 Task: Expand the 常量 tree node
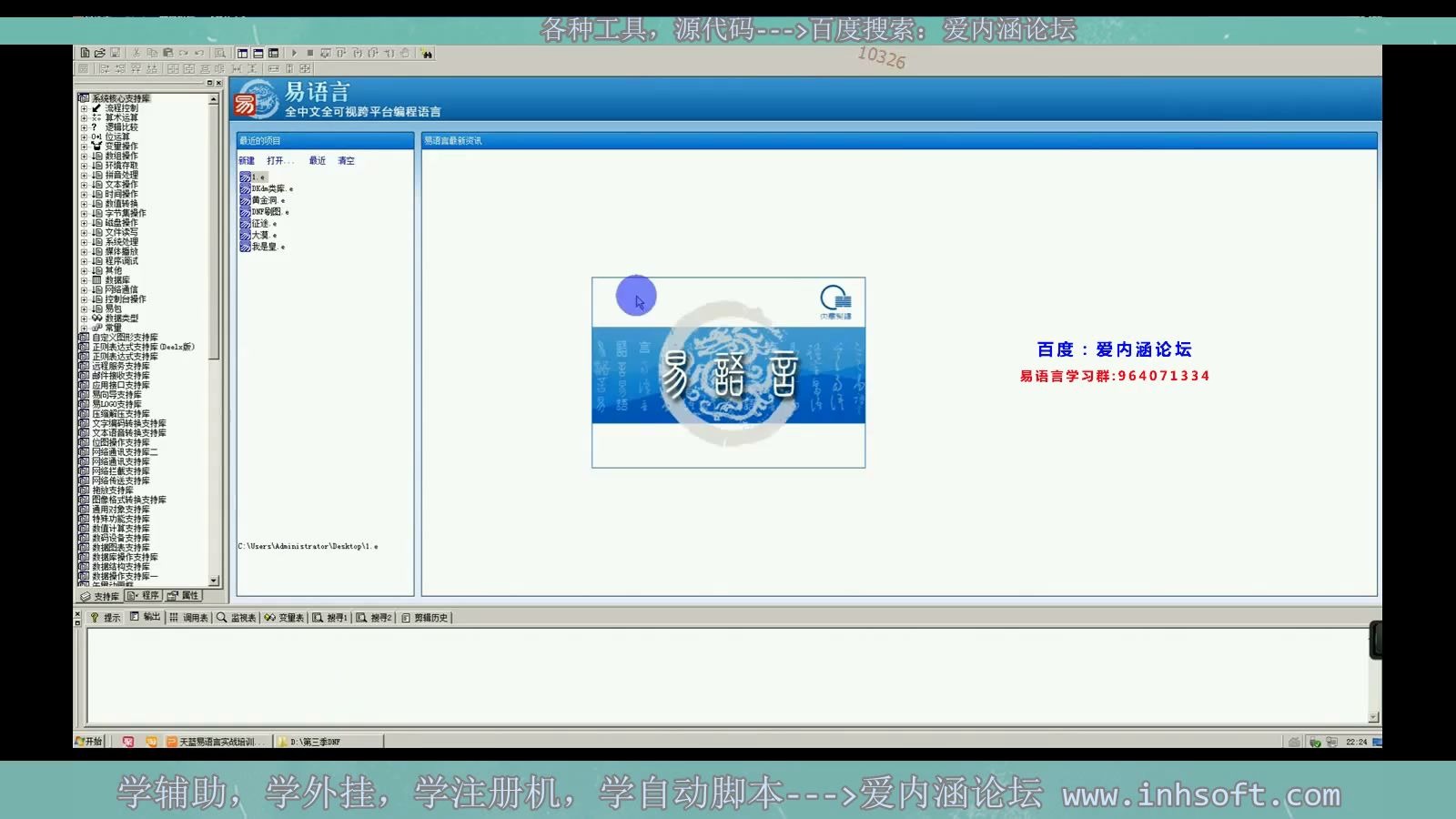tap(84, 328)
